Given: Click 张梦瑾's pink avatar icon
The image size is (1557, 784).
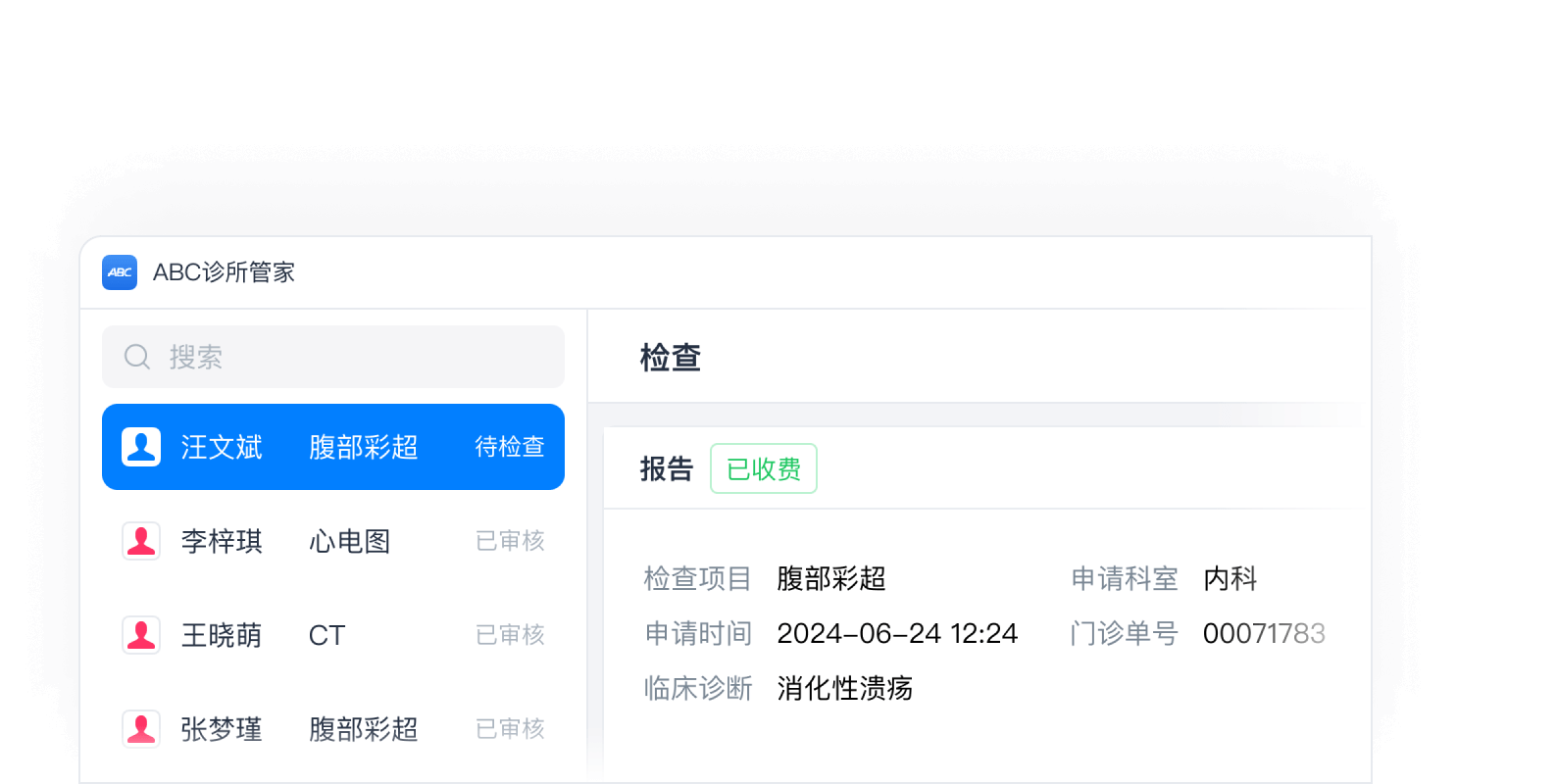Looking at the screenshot, I should click(x=141, y=729).
